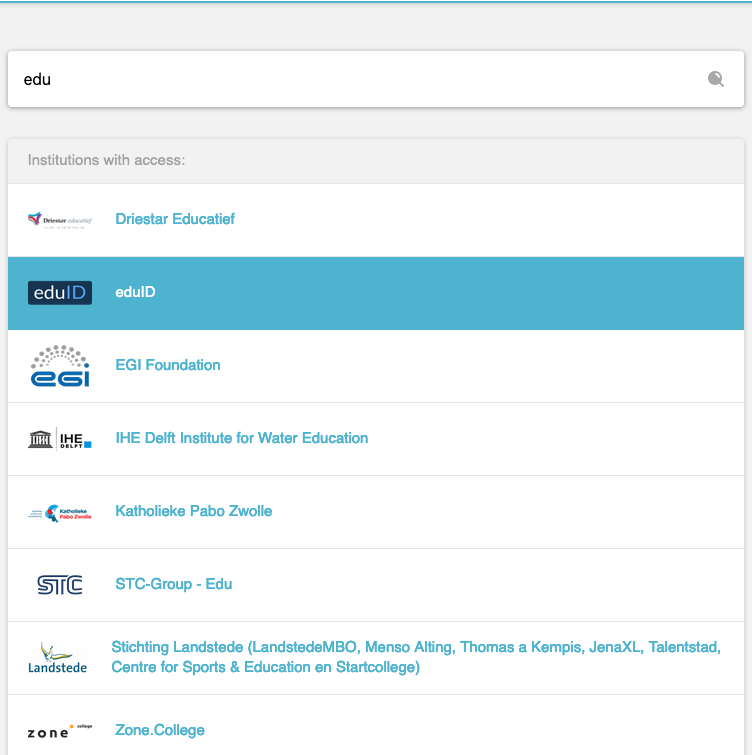The height and width of the screenshot is (755, 752).
Task: Click the STC logo
Action: pos(60,585)
